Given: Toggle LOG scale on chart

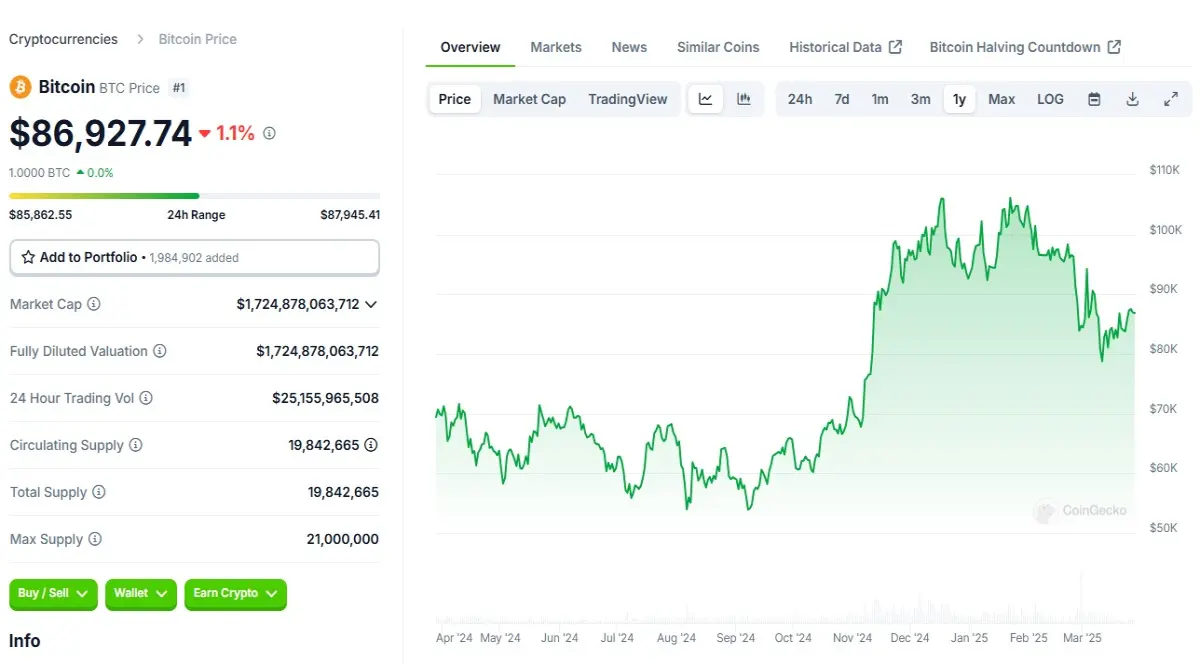Looking at the screenshot, I should coord(1050,99).
